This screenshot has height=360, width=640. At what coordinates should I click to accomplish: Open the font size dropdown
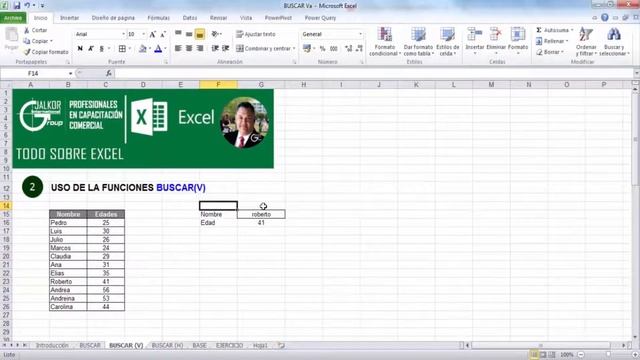pos(143,34)
